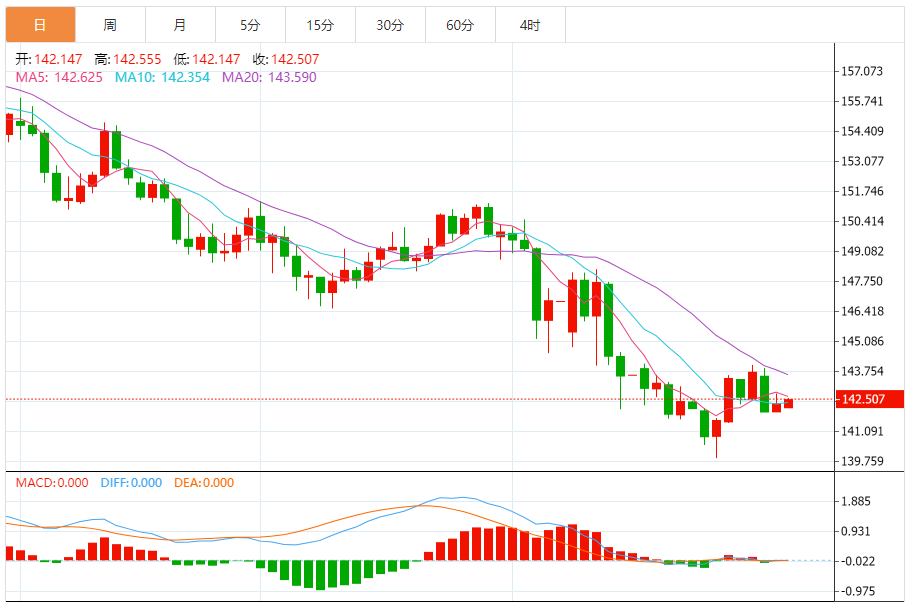Screen dimensions: 912x602
Task: Click the 151.746 price axis label
Action: point(862,191)
